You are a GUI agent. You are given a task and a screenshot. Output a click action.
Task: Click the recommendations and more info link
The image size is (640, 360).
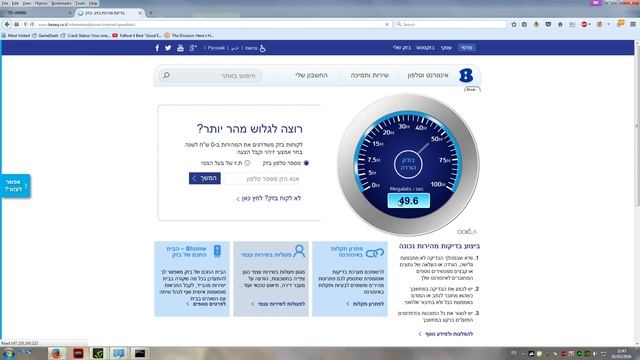pos(446,334)
